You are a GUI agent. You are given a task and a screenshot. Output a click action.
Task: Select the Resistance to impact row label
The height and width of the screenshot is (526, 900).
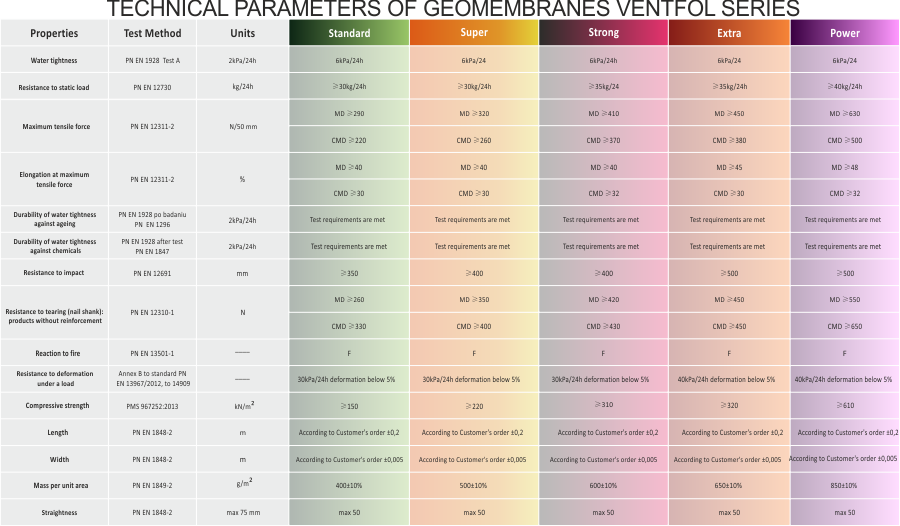(x=54, y=272)
